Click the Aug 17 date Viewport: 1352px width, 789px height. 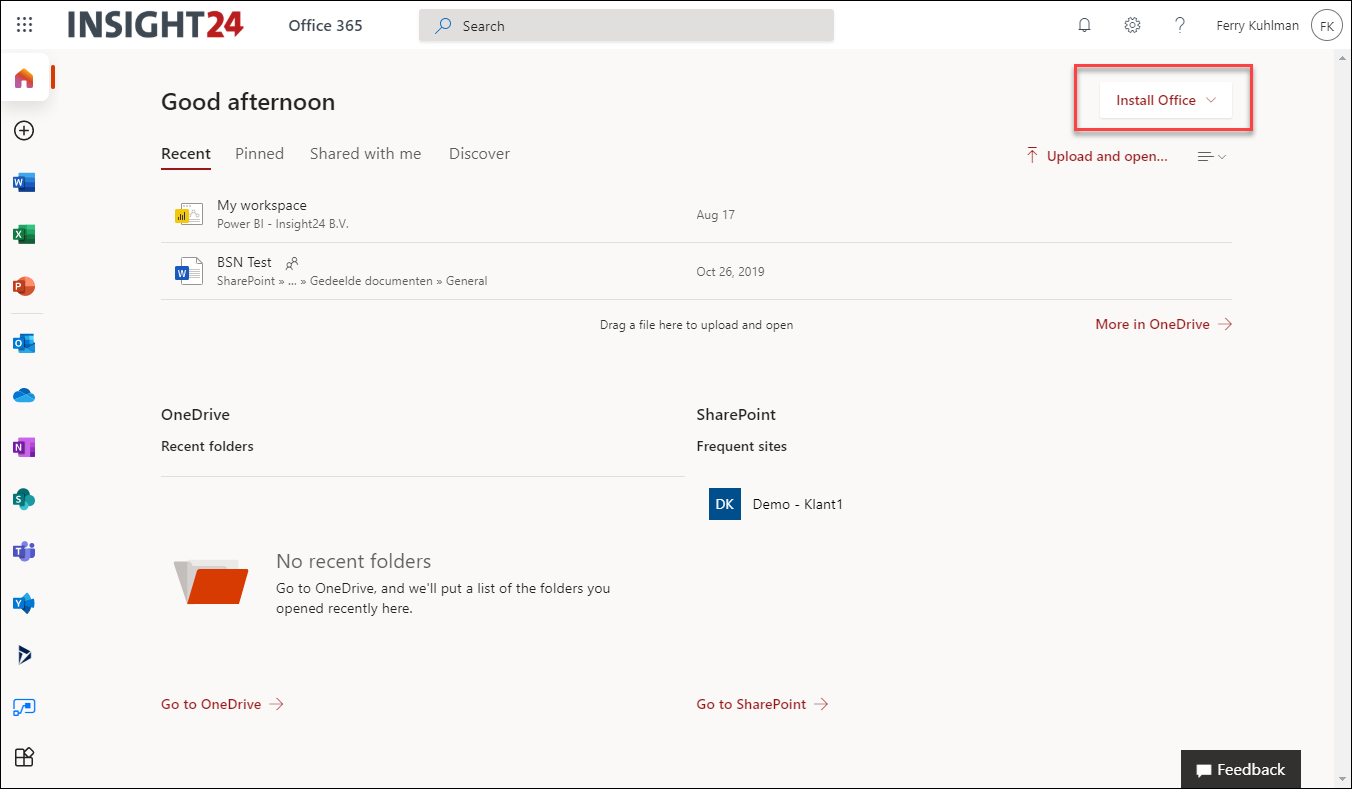[x=716, y=214]
